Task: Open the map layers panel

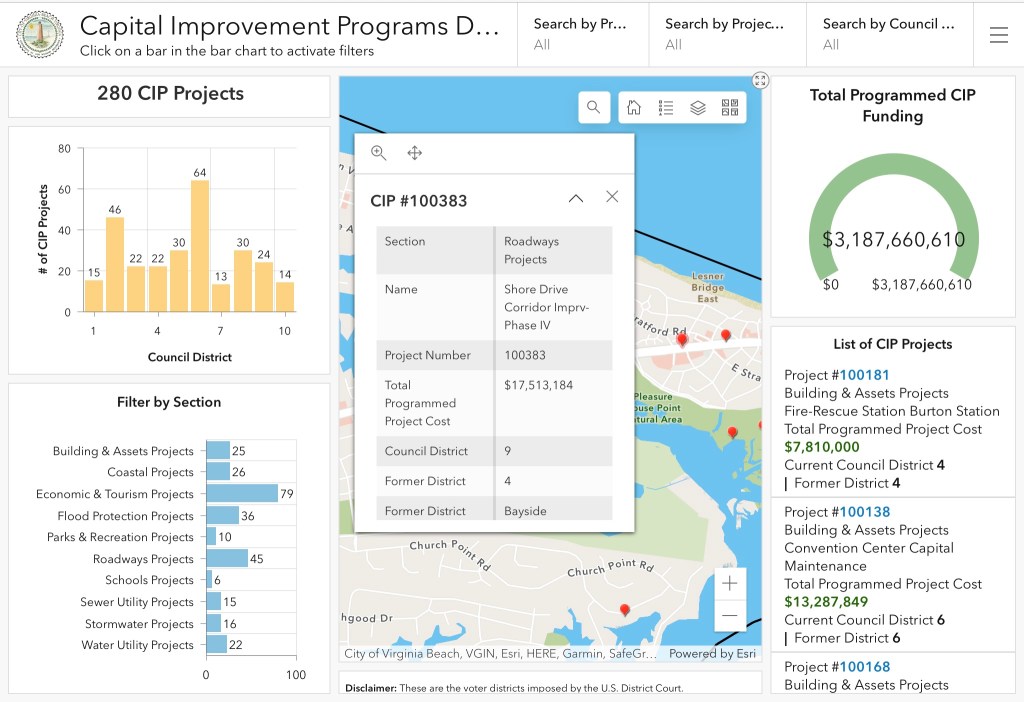Action: (x=698, y=108)
